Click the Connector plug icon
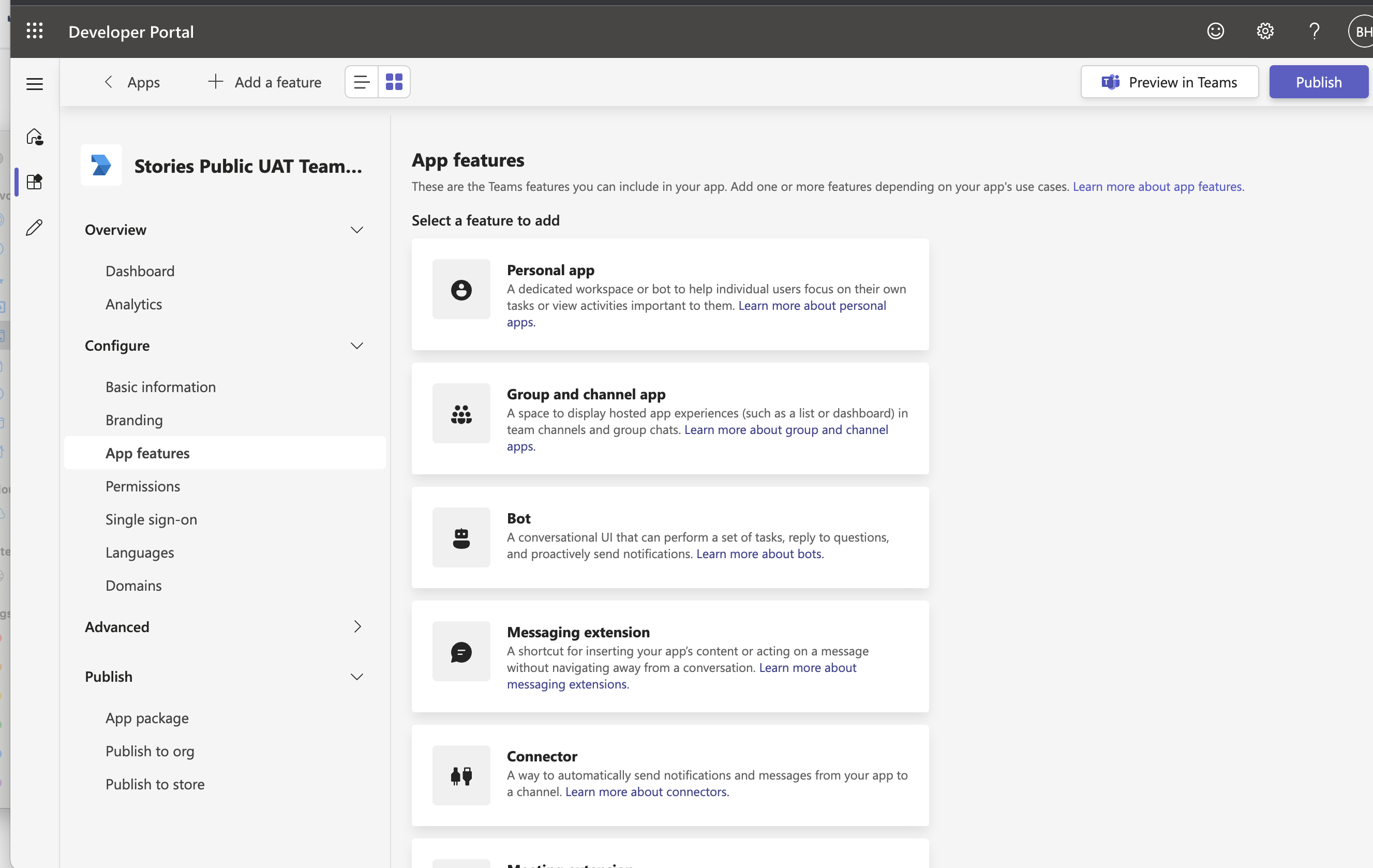This screenshot has height=868, width=1373. [x=461, y=776]
